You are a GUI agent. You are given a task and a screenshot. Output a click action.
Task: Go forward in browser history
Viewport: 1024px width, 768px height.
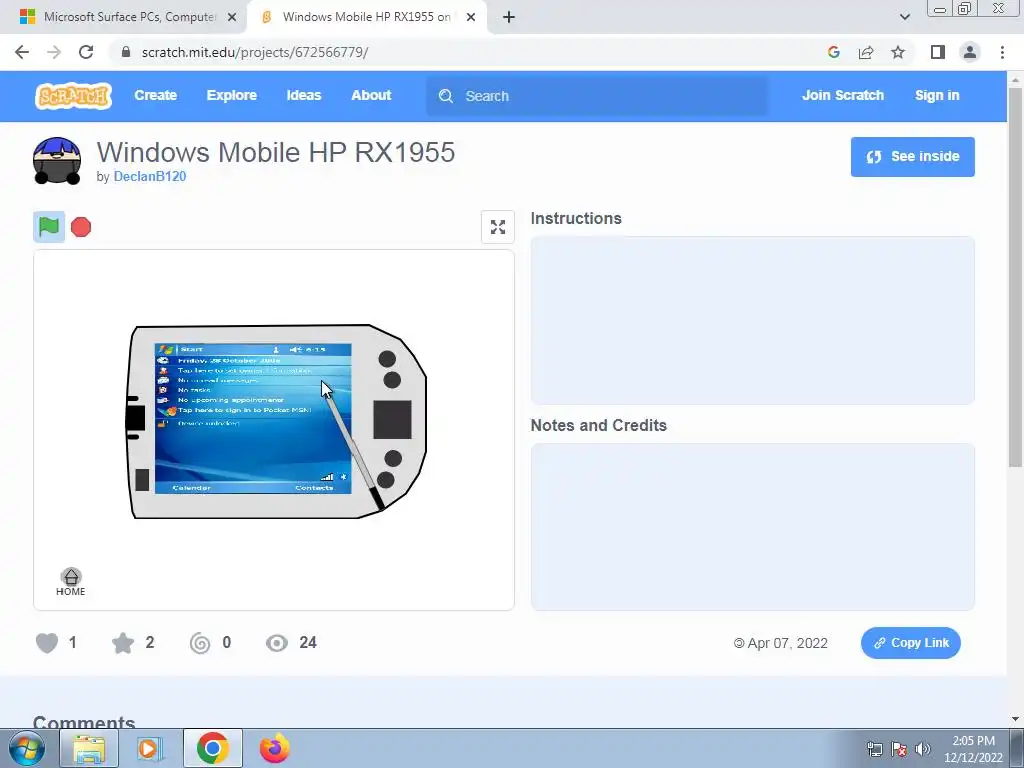coord(54,52)
